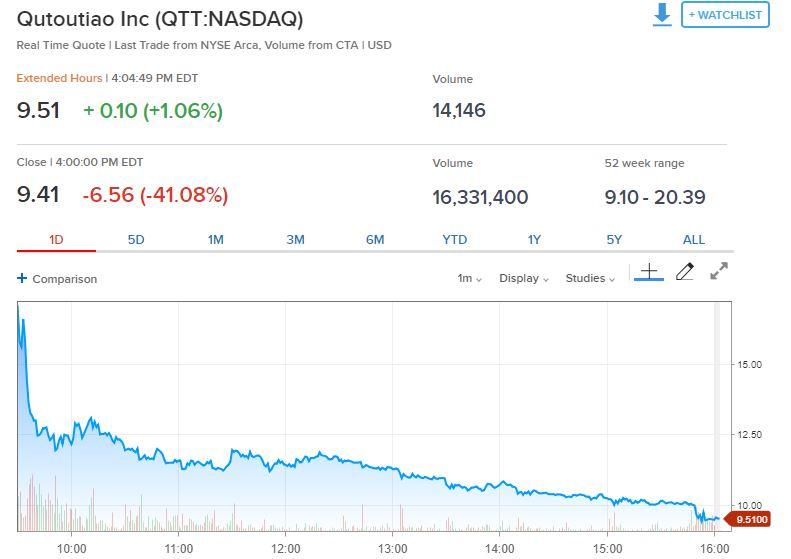791x559 pixels.
Task: Add QTT to watchlist
Action: coord(725,15)
